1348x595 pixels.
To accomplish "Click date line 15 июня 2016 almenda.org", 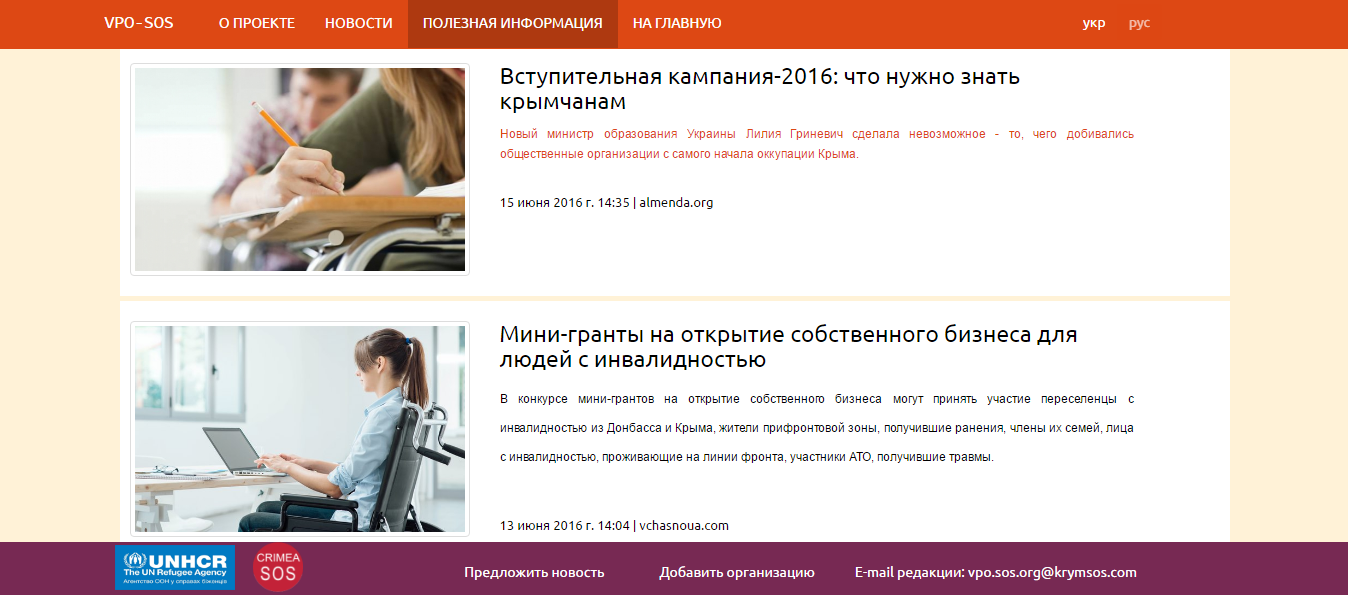I will 606,202.
